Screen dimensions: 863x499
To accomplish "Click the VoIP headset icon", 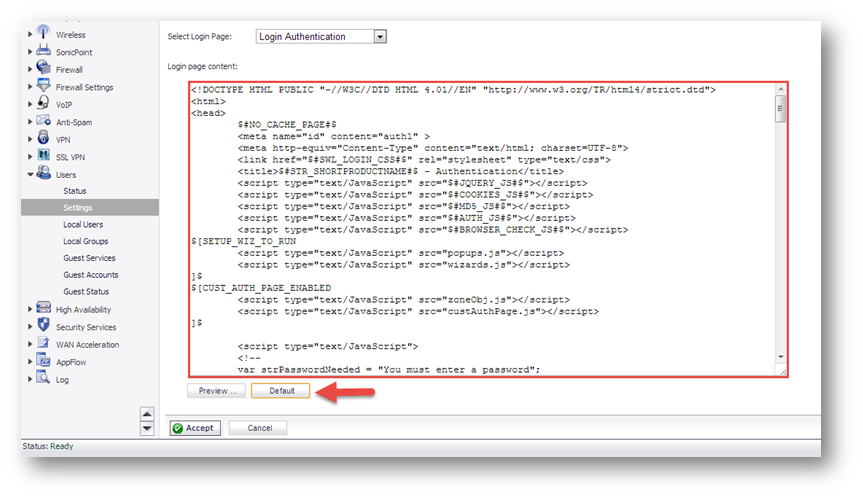I will click(x=44, y=104).
